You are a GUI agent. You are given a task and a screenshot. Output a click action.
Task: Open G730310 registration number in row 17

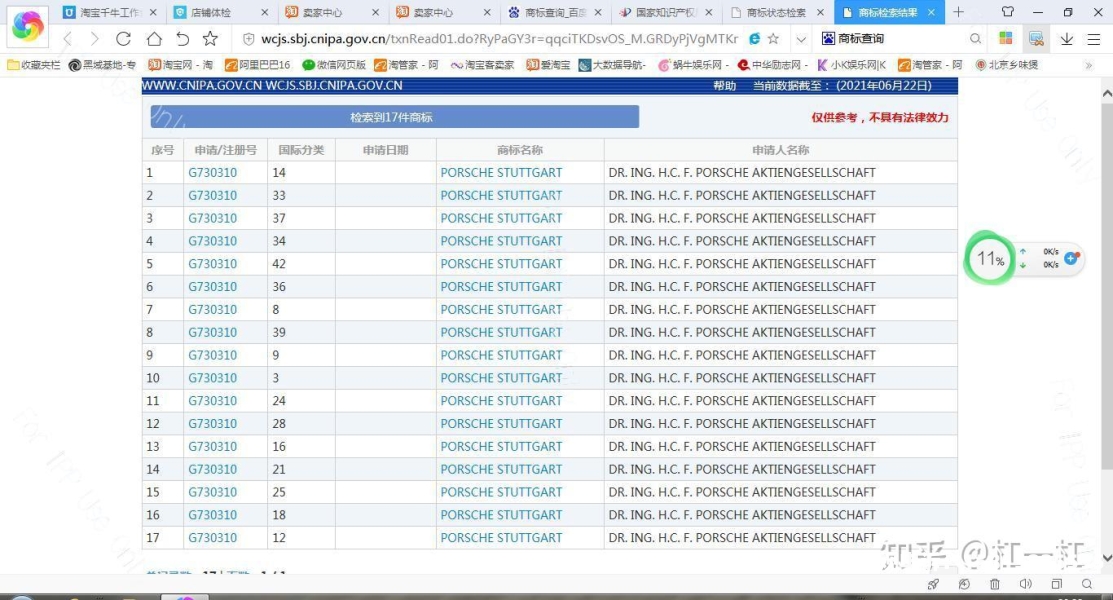click(212, 538)
